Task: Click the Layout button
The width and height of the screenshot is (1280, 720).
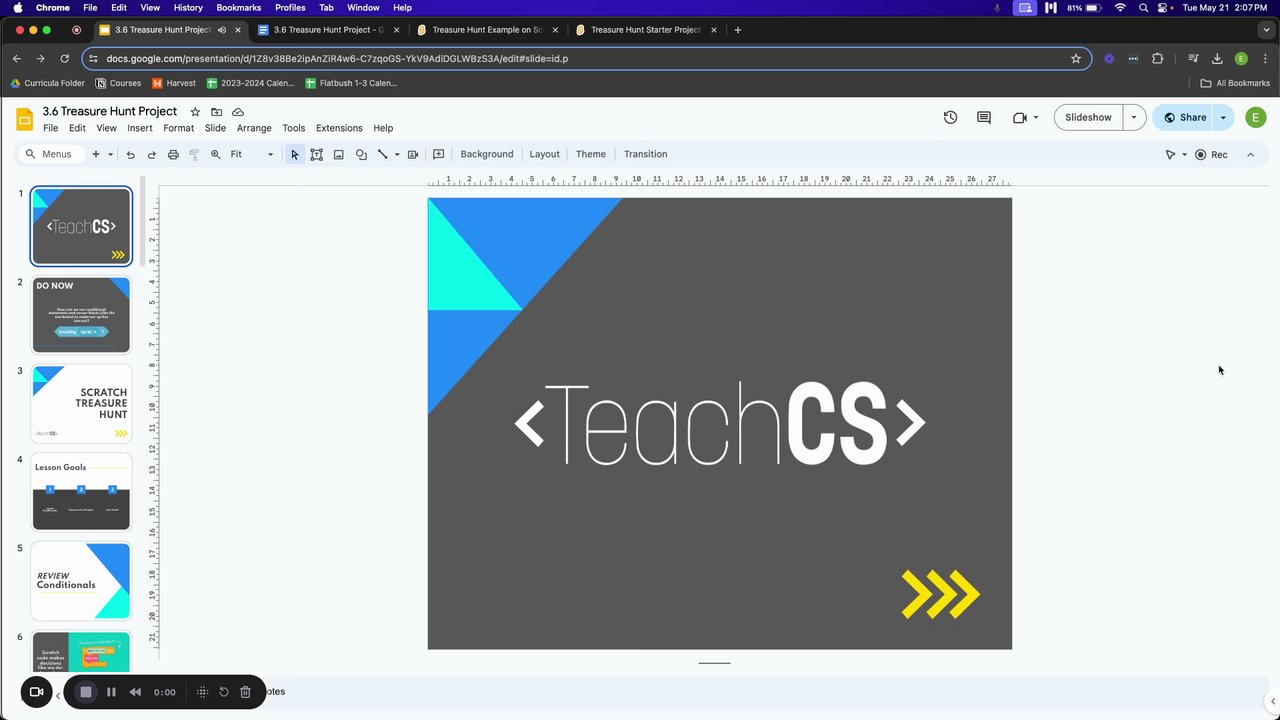Action: pos(544,154)
